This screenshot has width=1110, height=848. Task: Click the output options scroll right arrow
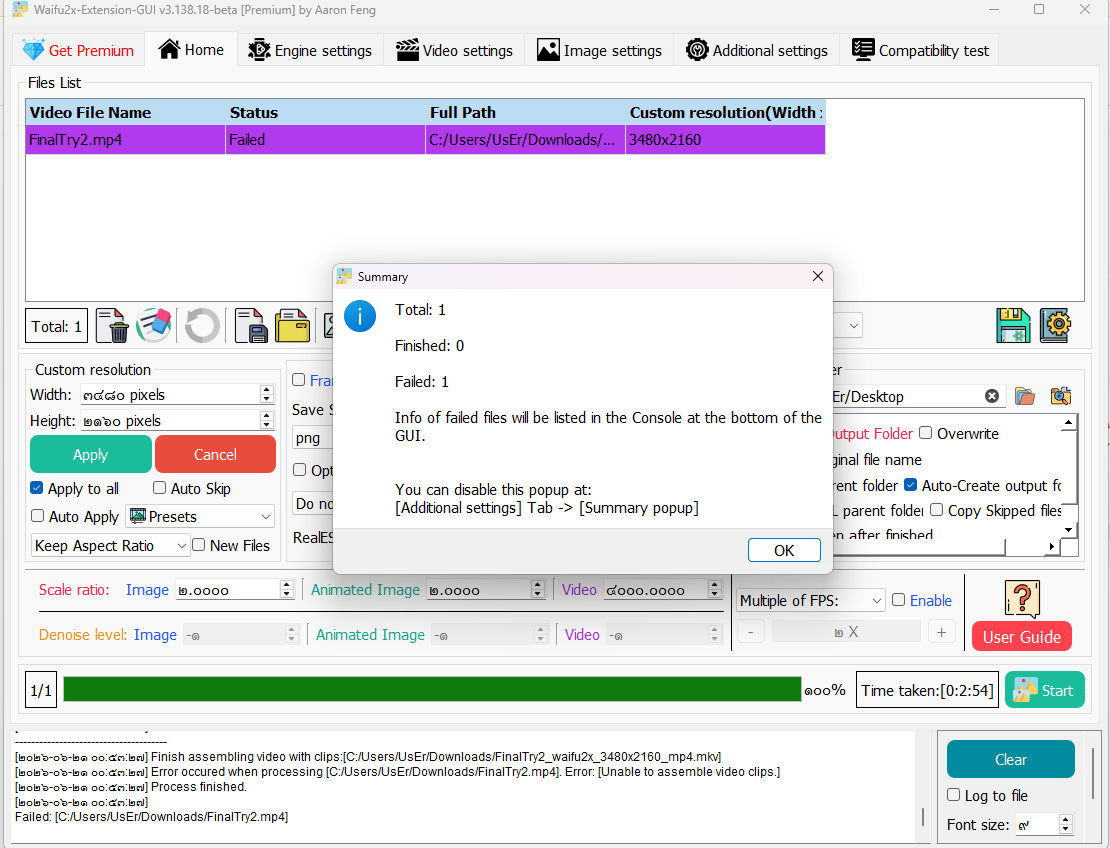pyautogui.click(x=1051, y=546)
